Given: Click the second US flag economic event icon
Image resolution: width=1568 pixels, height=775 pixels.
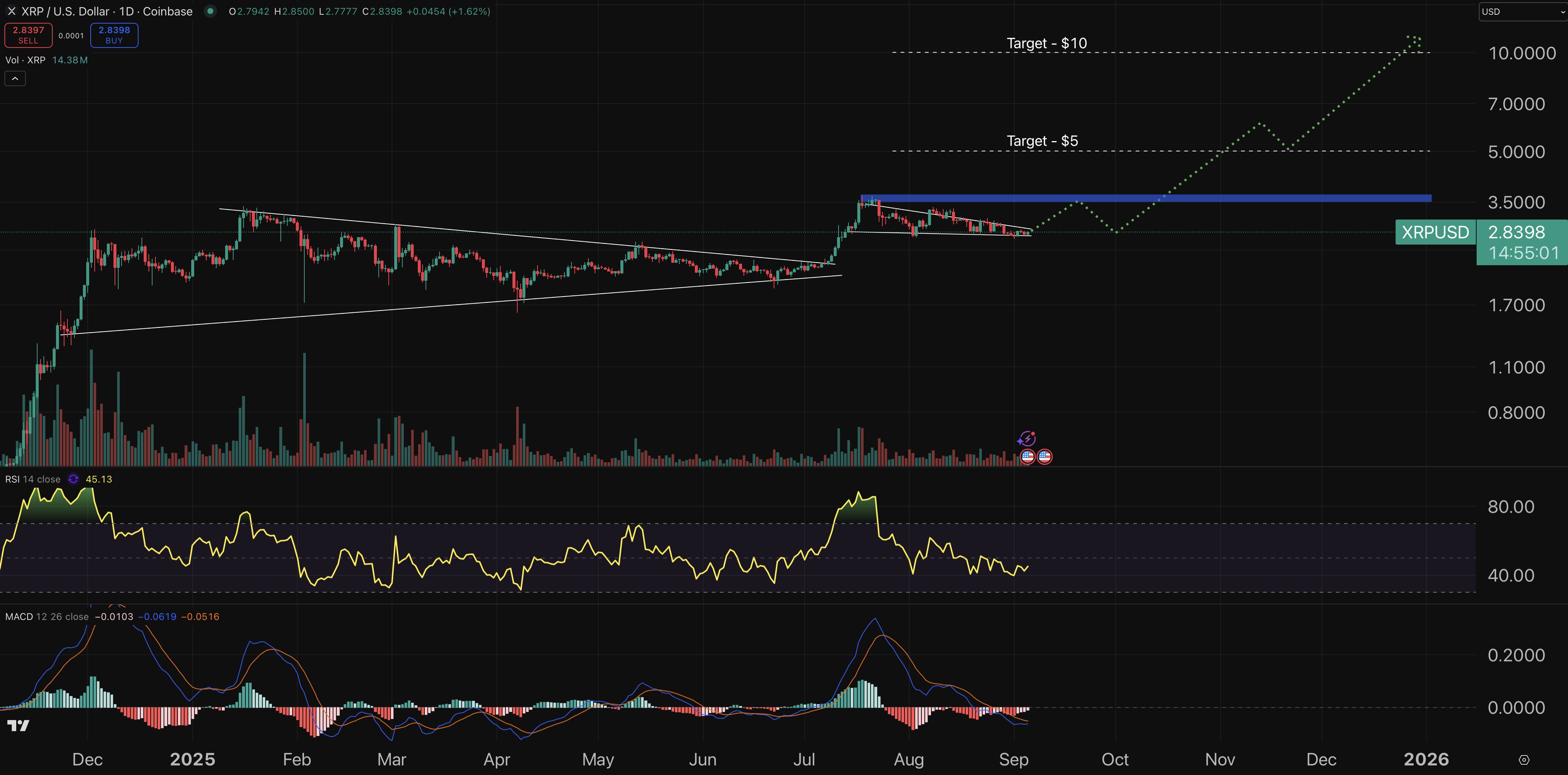Looking at the screenshot, I should (1045, 456).
